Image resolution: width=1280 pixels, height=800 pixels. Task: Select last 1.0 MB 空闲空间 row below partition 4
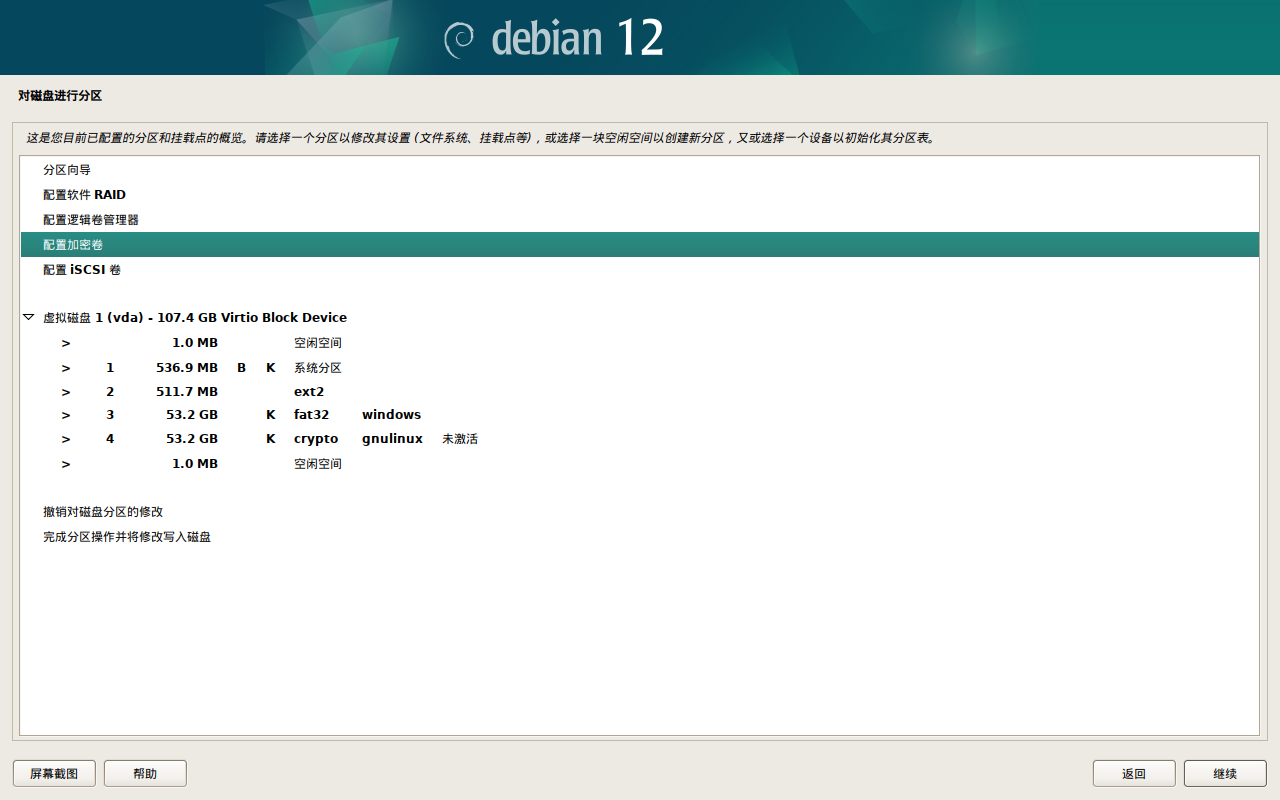pyautogui.click(x=640, y=464)
